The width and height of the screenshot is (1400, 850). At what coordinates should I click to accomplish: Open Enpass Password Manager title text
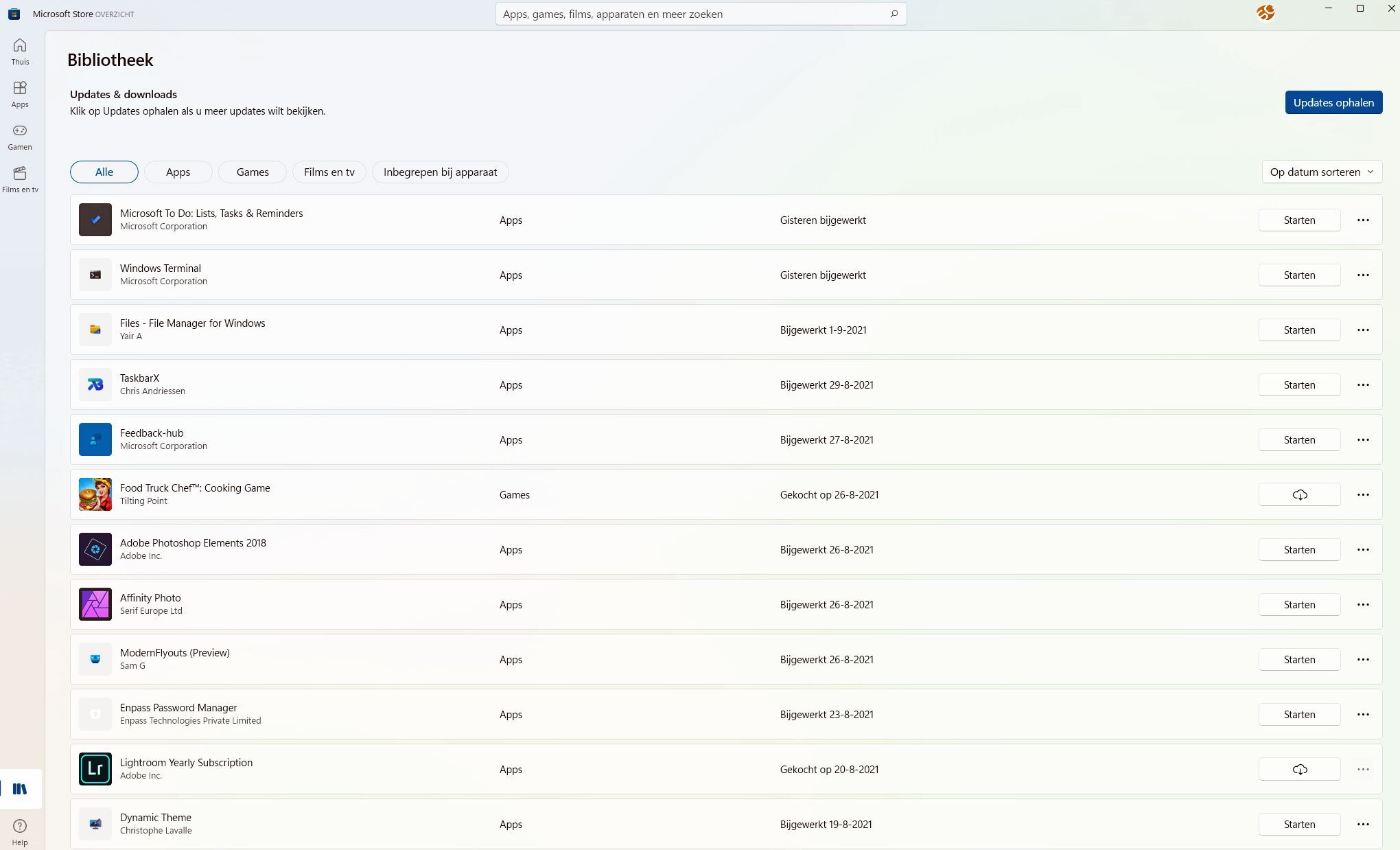178,707
